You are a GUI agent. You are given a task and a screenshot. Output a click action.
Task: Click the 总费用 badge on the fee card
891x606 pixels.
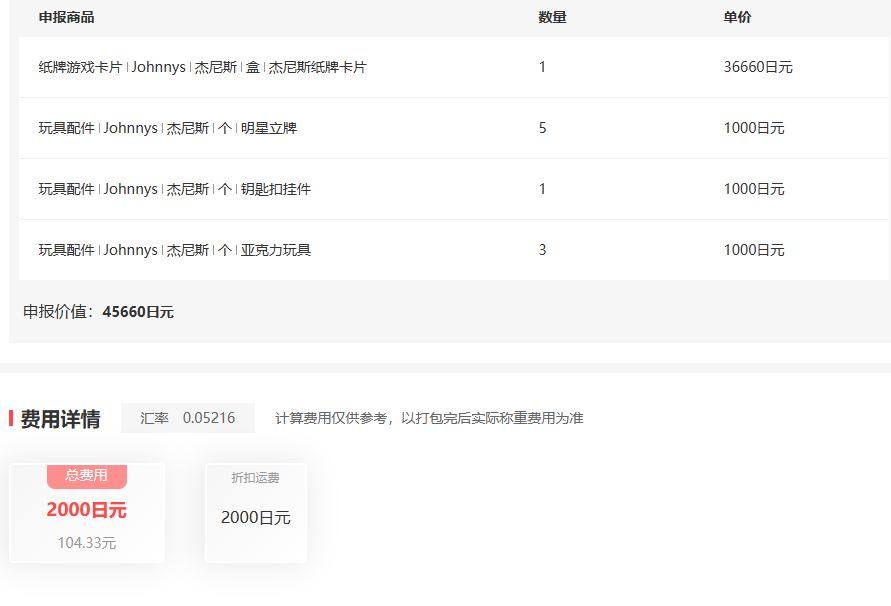(x=86, y=477)
